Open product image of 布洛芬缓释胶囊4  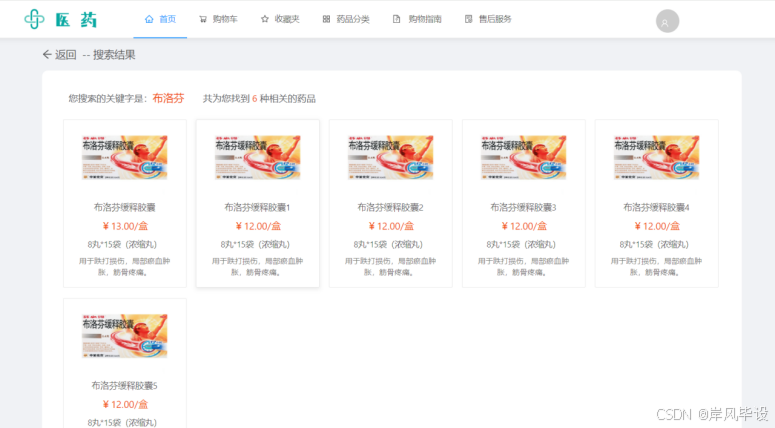coord(656,157)
